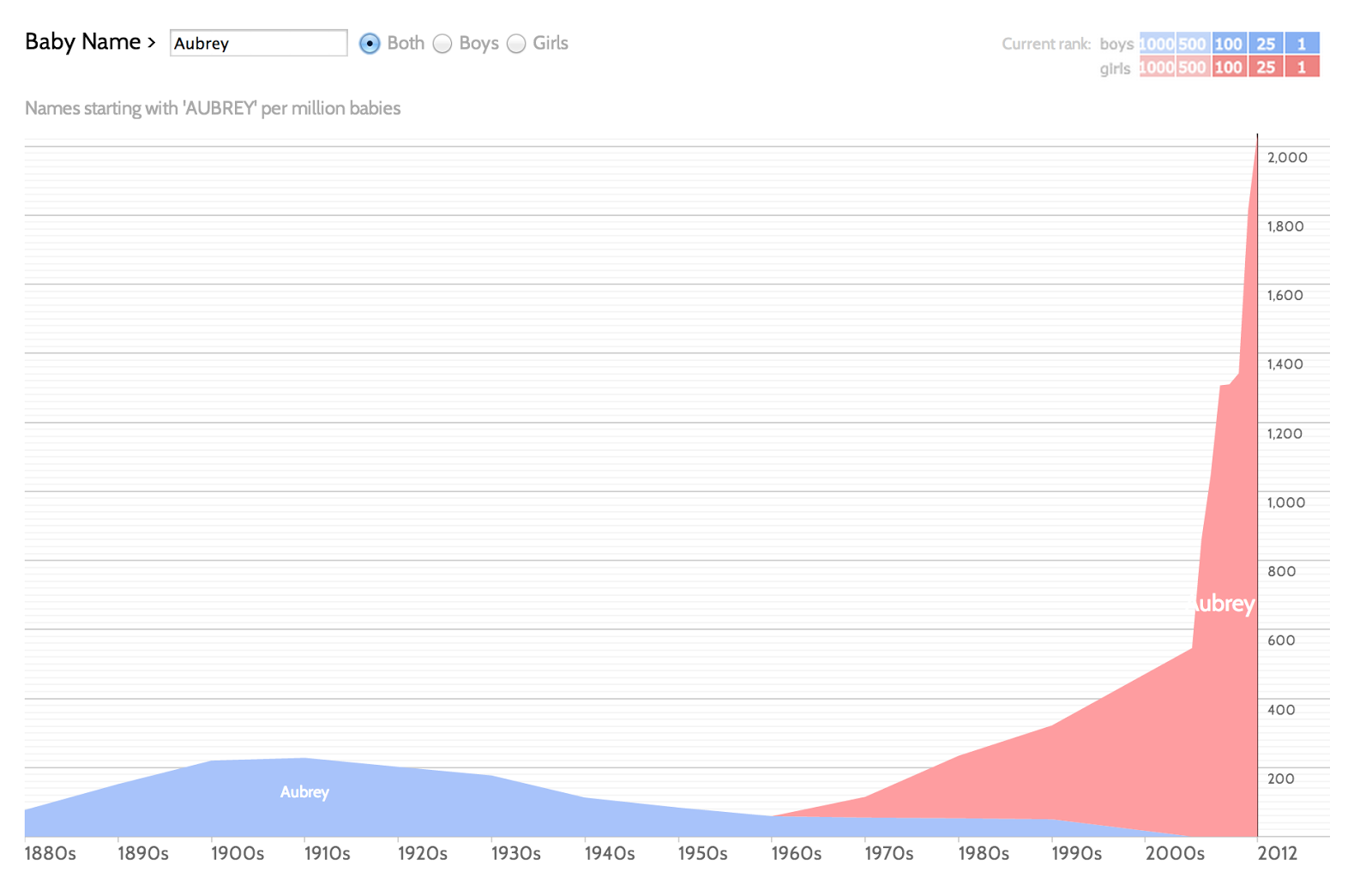The width and height of the screenshot is (1372, 896).
Task: Click the boys rank 500 swatch
Action: point(1193,44)
